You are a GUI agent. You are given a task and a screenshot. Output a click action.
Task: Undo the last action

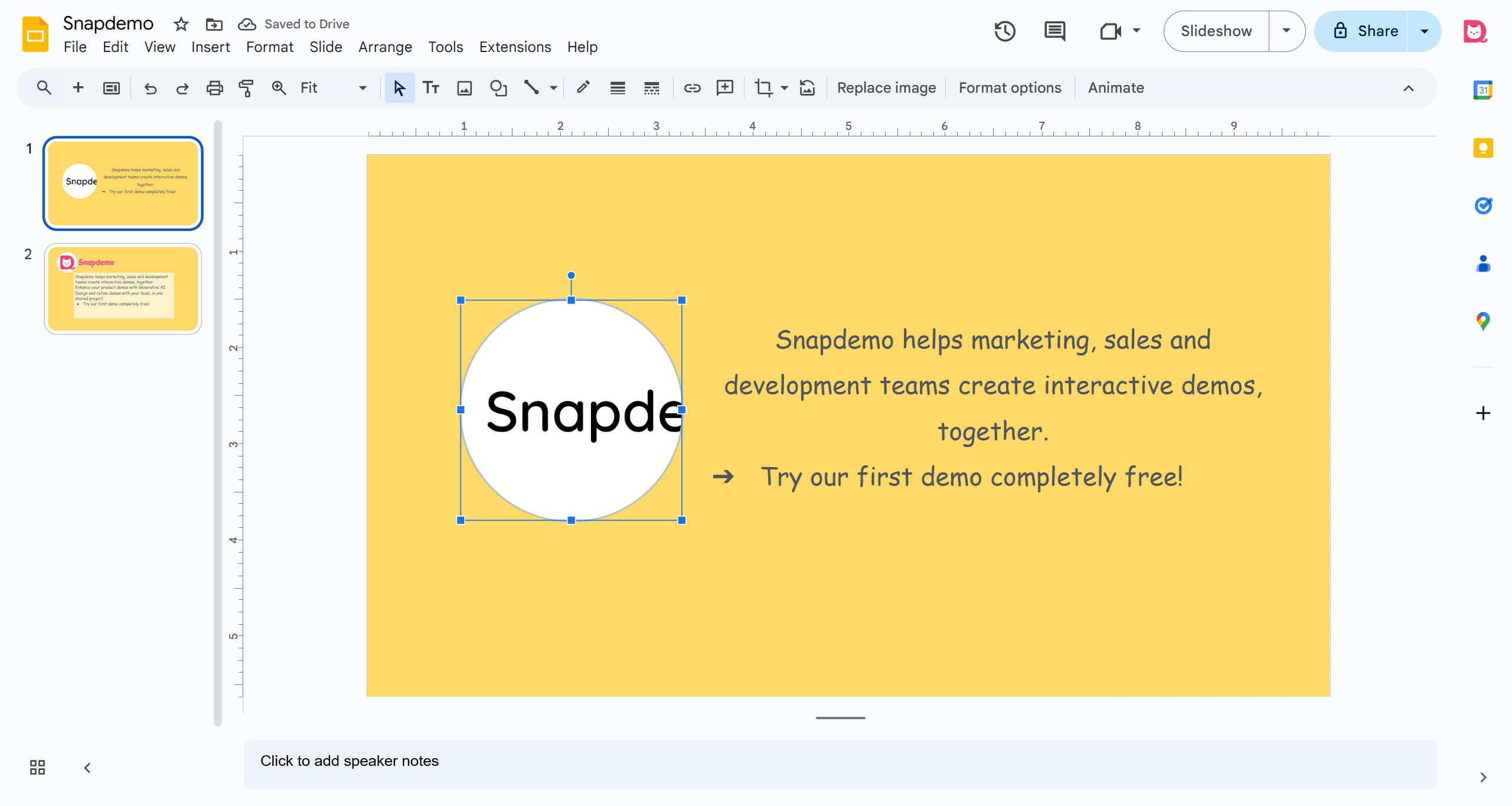point(151,88)
